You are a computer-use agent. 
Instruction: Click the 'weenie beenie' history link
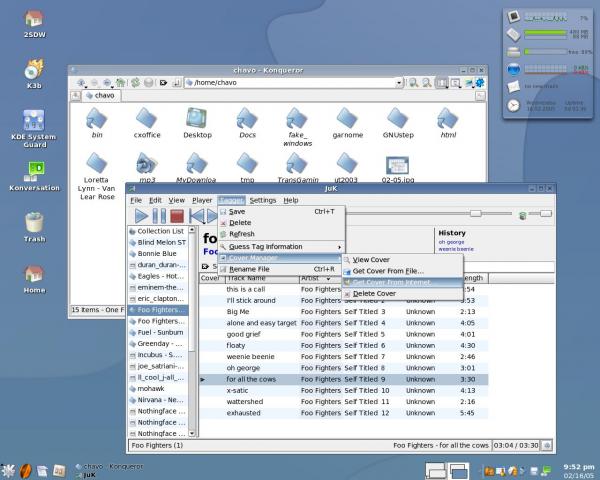pos(456,249)
